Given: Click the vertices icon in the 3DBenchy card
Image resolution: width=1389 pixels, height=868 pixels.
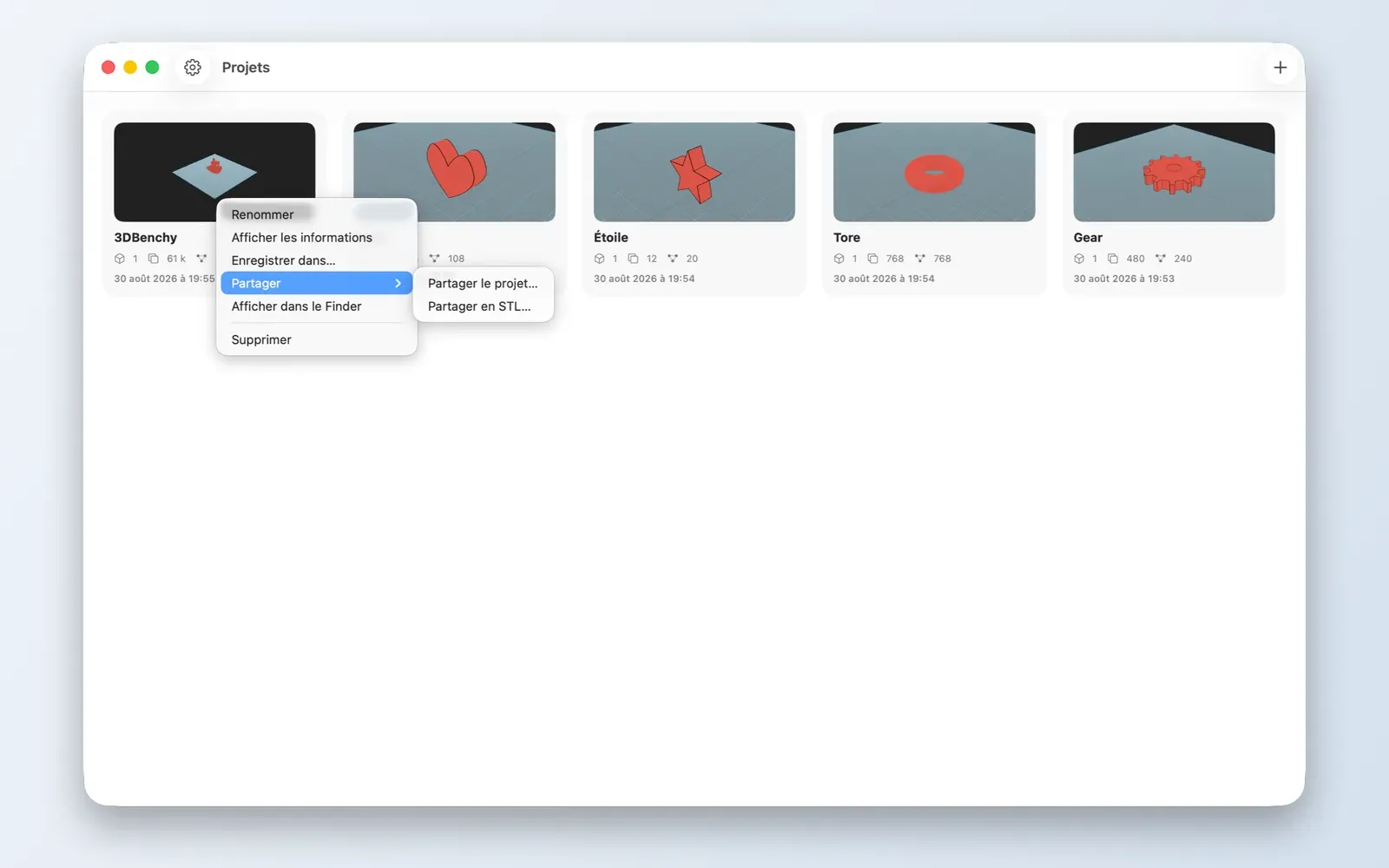Looking at the screenshot, I should coord(201,259).
